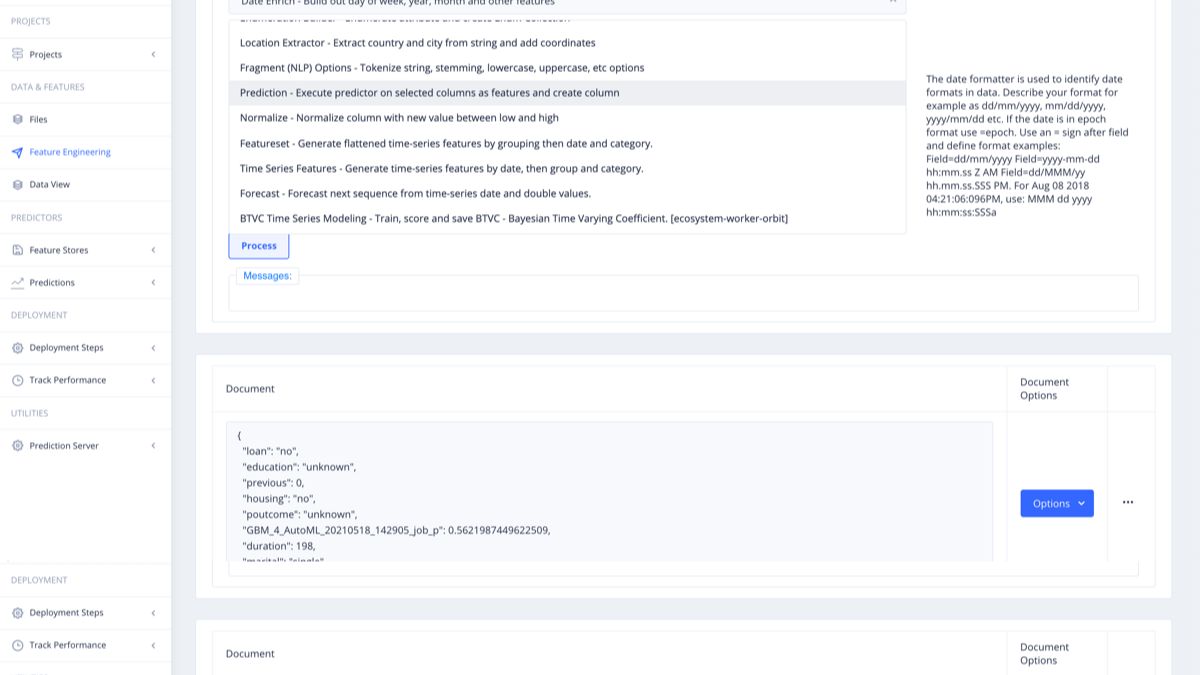Select BTVC Time Series Modeling option
This screenshot has height=675, width=1200.
point(513,219)
